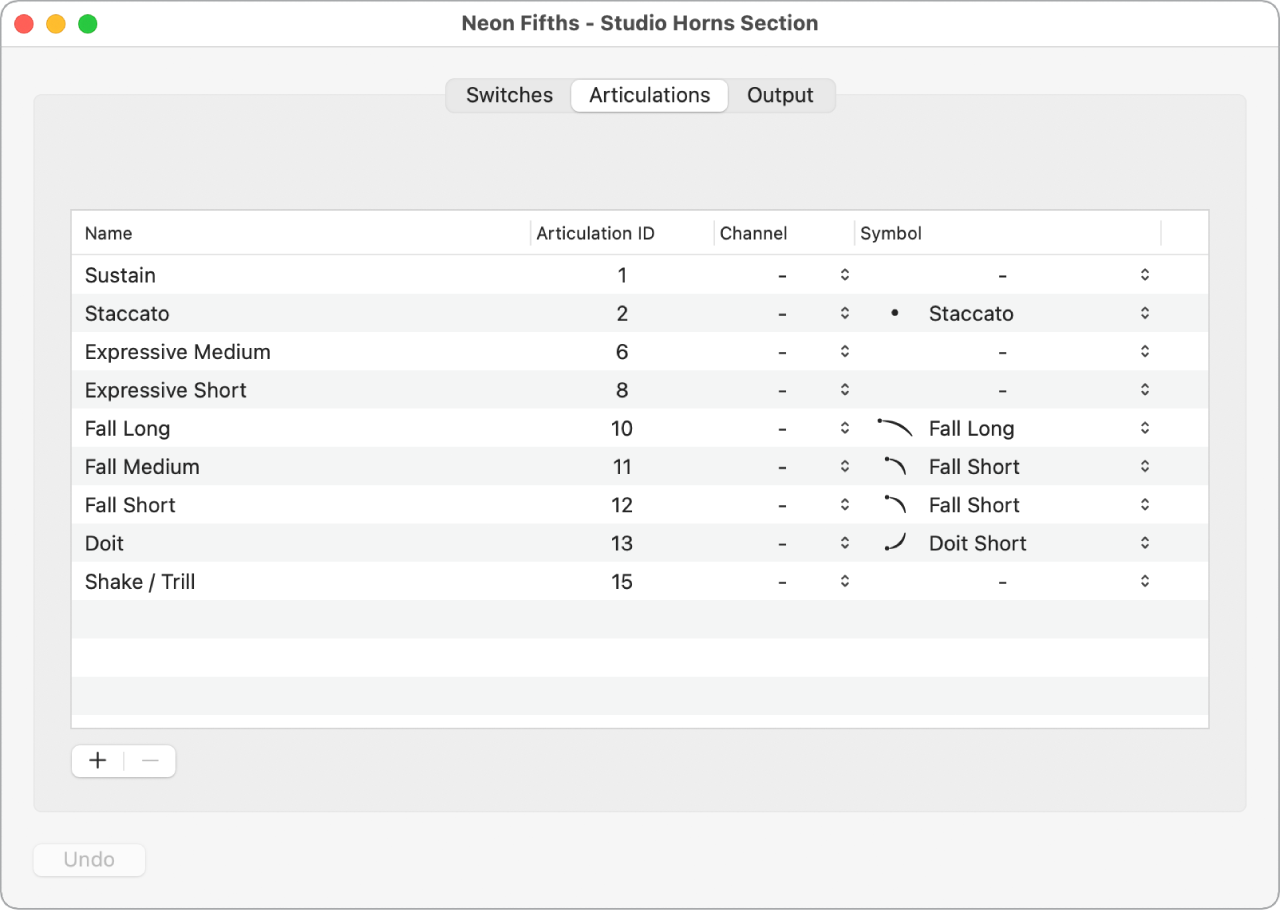Open the Output tab

780,96
